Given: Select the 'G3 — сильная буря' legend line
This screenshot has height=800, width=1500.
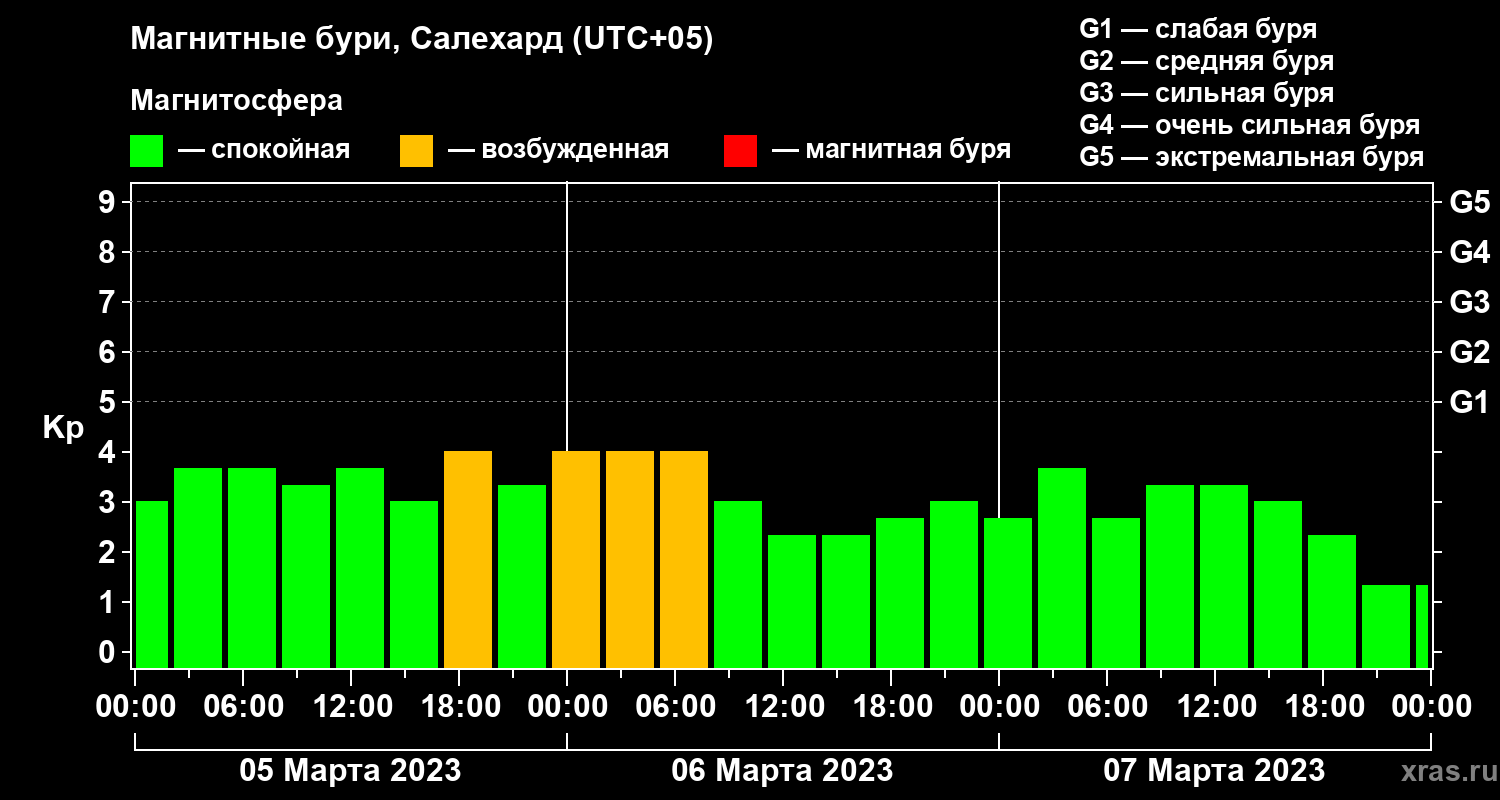Looking at the screenshot, I should (1207, 93).
